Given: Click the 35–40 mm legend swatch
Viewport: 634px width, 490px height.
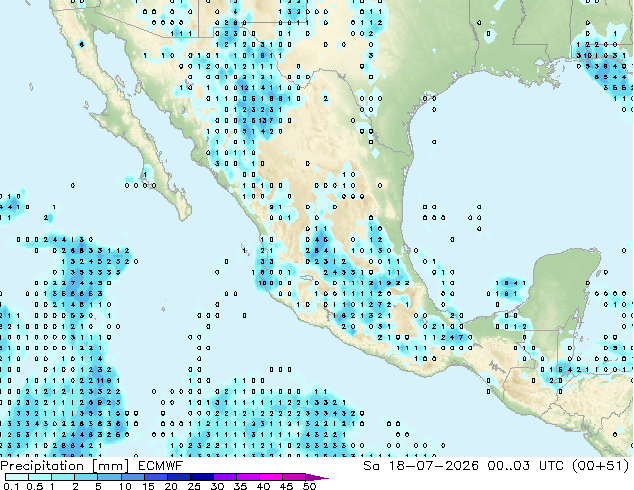Looking at the screenshot, I should coord(248,477).
